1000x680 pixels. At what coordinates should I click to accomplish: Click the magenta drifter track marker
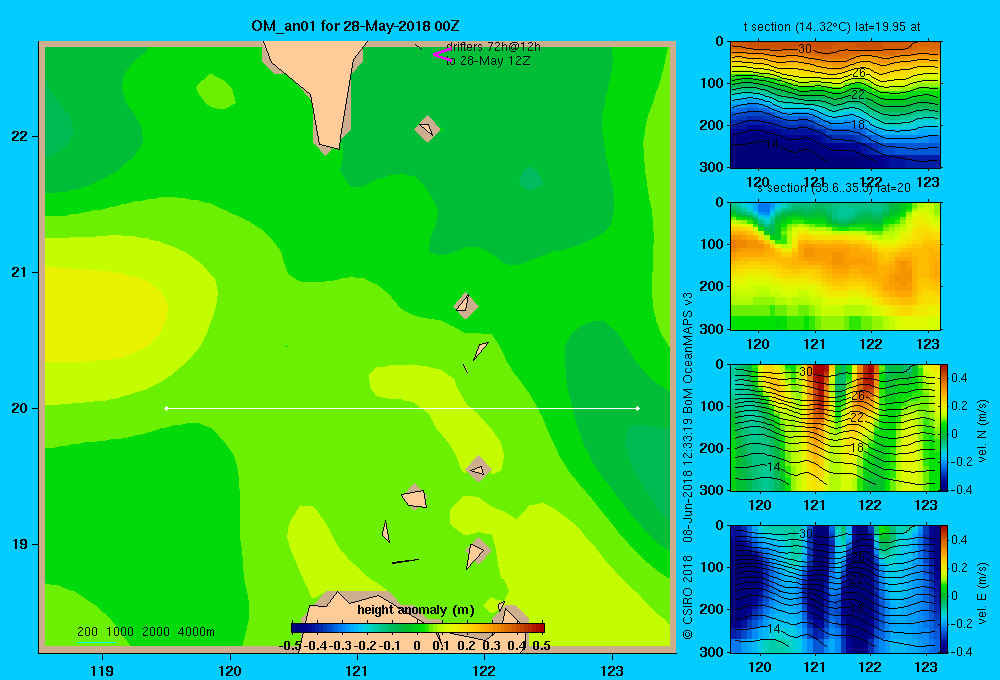point(441,55)
